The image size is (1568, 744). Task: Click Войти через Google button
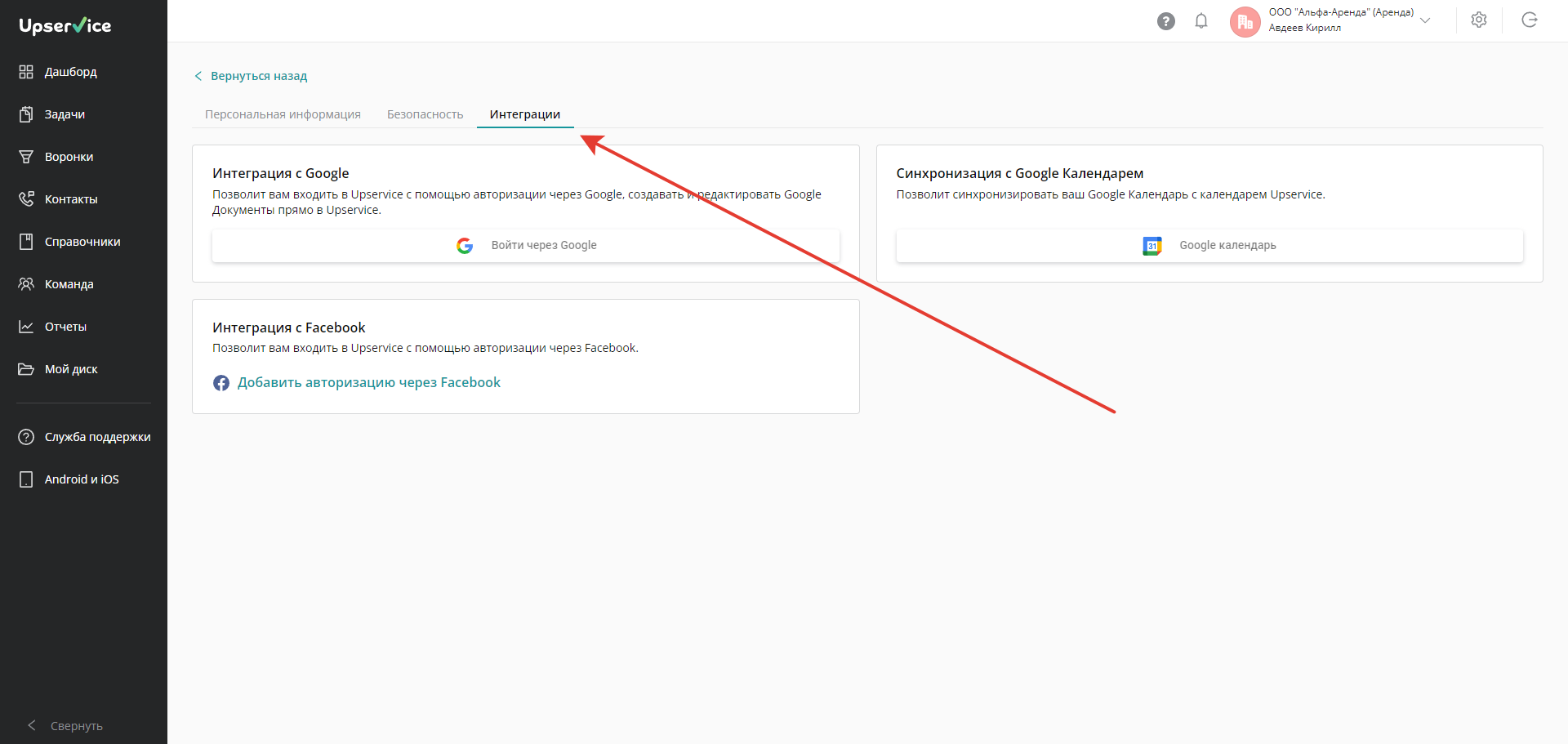tap(526, 246)
